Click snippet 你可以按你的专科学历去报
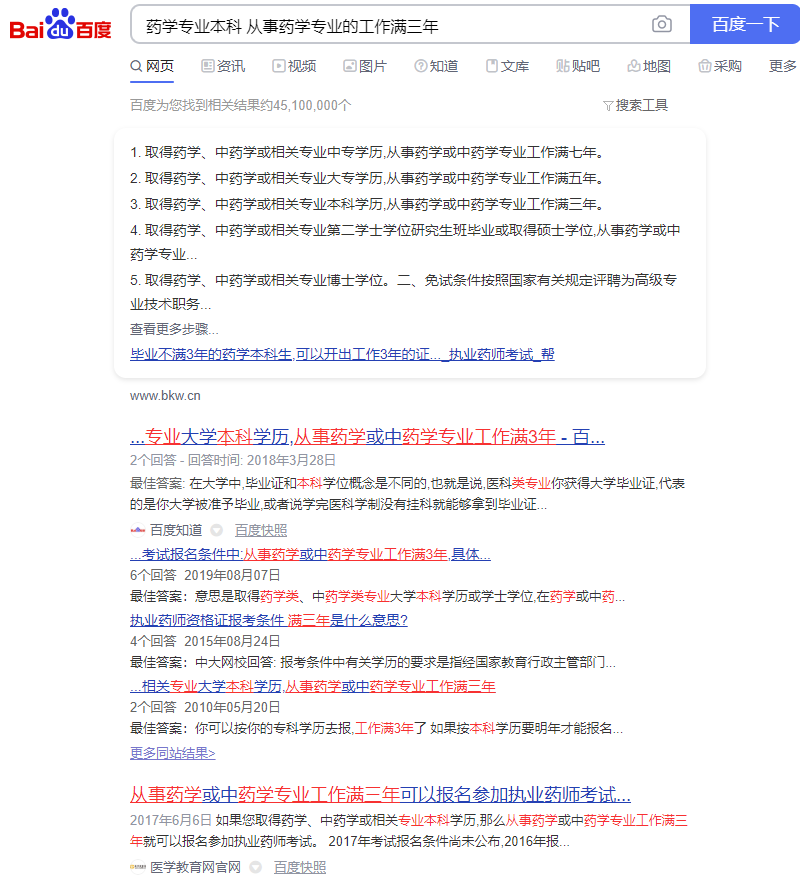The width and height of the screenshot is (800, 896). click(376, 729)
